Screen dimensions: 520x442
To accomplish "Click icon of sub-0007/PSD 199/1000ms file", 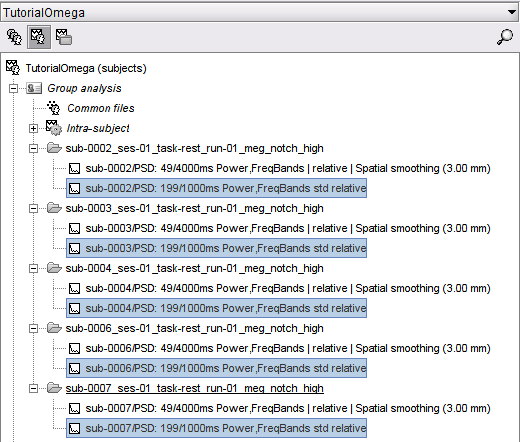I will [74, 428].
